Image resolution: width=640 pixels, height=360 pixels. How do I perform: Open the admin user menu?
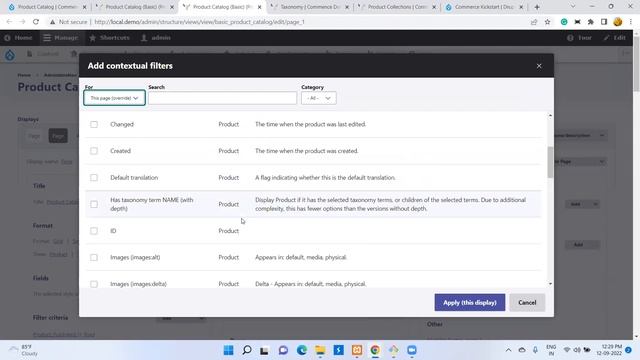pyautogui.click(x=156, y=38)
